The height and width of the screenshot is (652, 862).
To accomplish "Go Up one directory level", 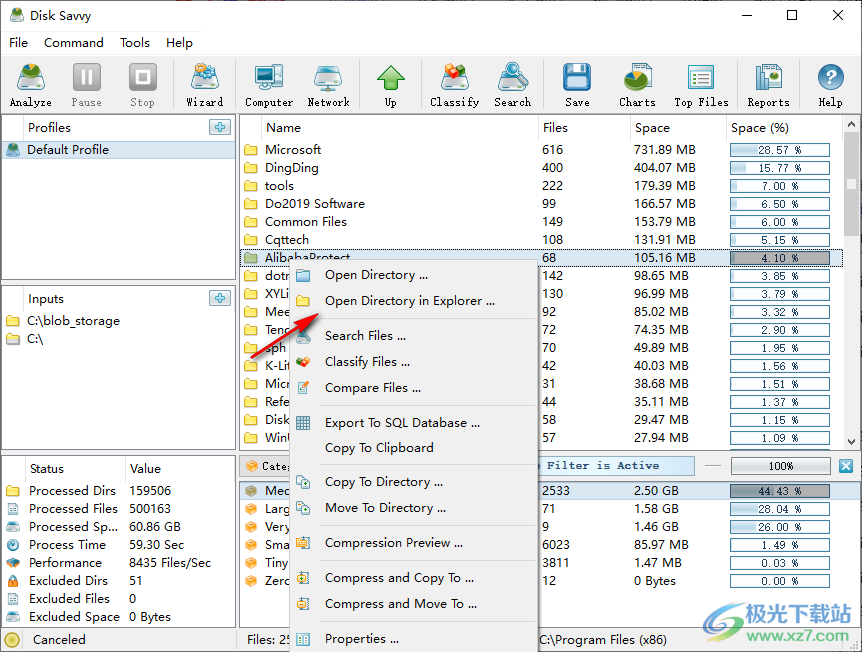I will pyautogui.click(x=391, y=85).
